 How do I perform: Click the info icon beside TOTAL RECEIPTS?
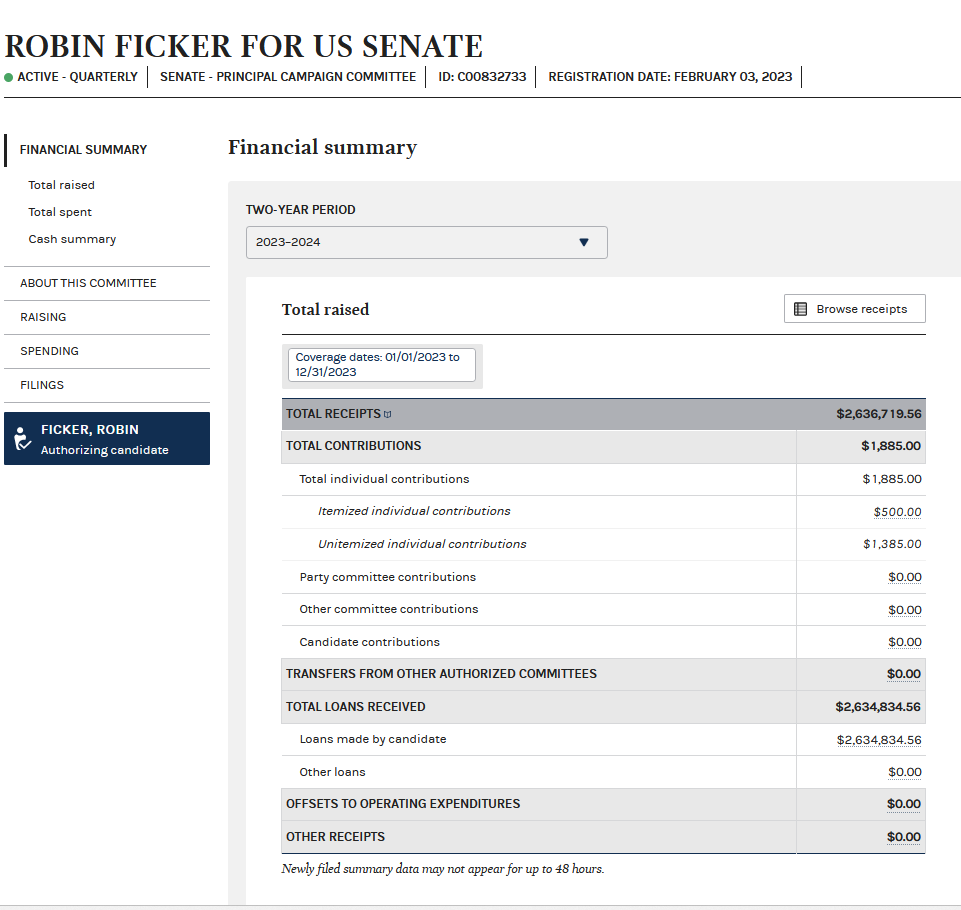tap(388, 413)
